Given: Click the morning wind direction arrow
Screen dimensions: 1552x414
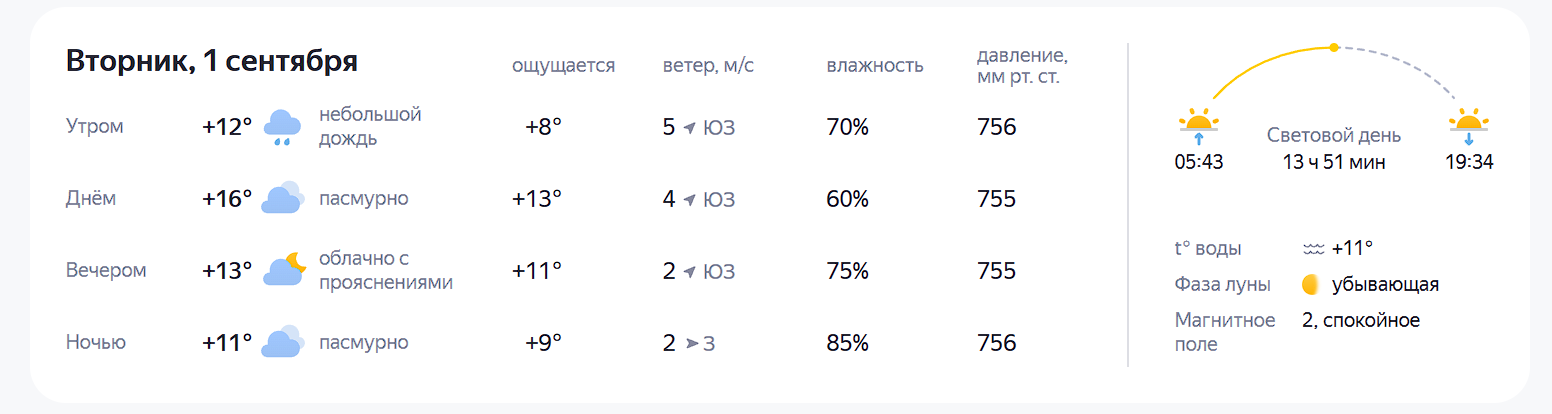Looking at the screenshot, I should coord(689,128).
